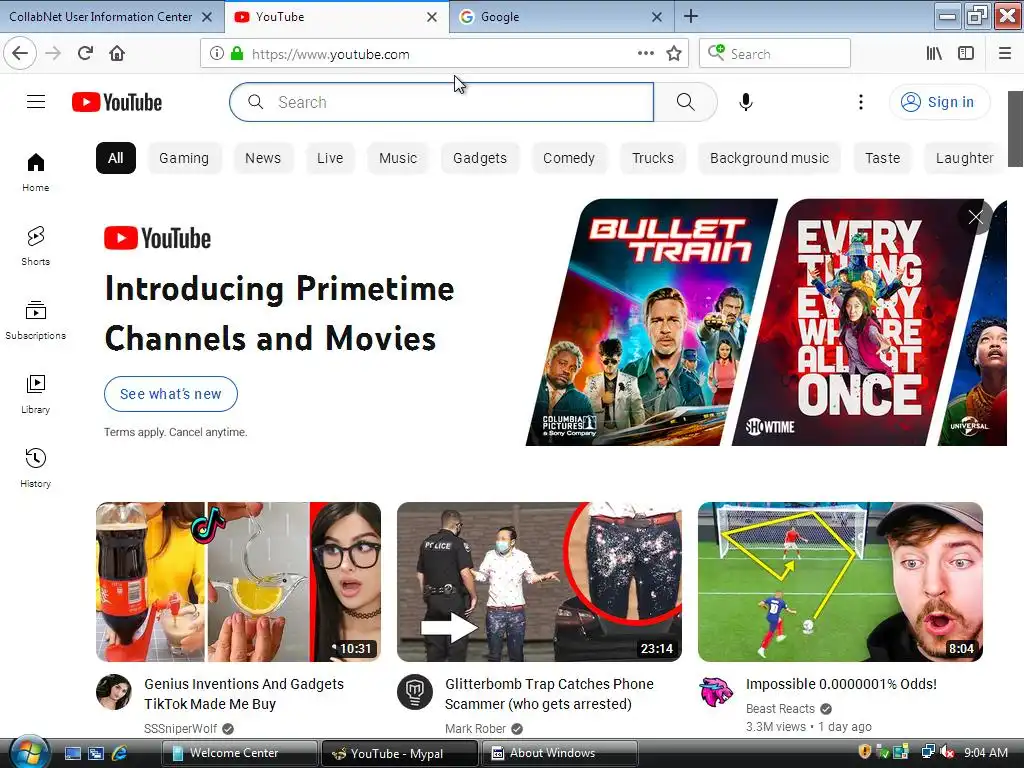Select the Gadgets filter chip

click(480, 158)
